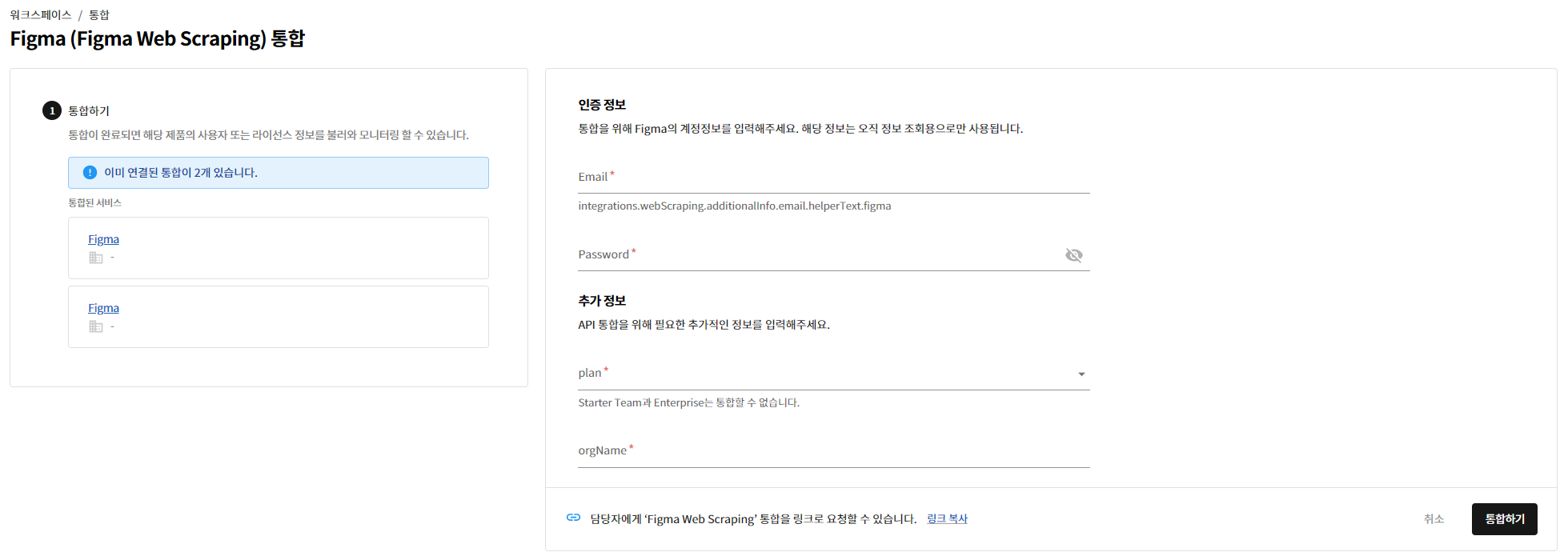
Task: Click the info icon in blue alert
Action: pos(90,173)
